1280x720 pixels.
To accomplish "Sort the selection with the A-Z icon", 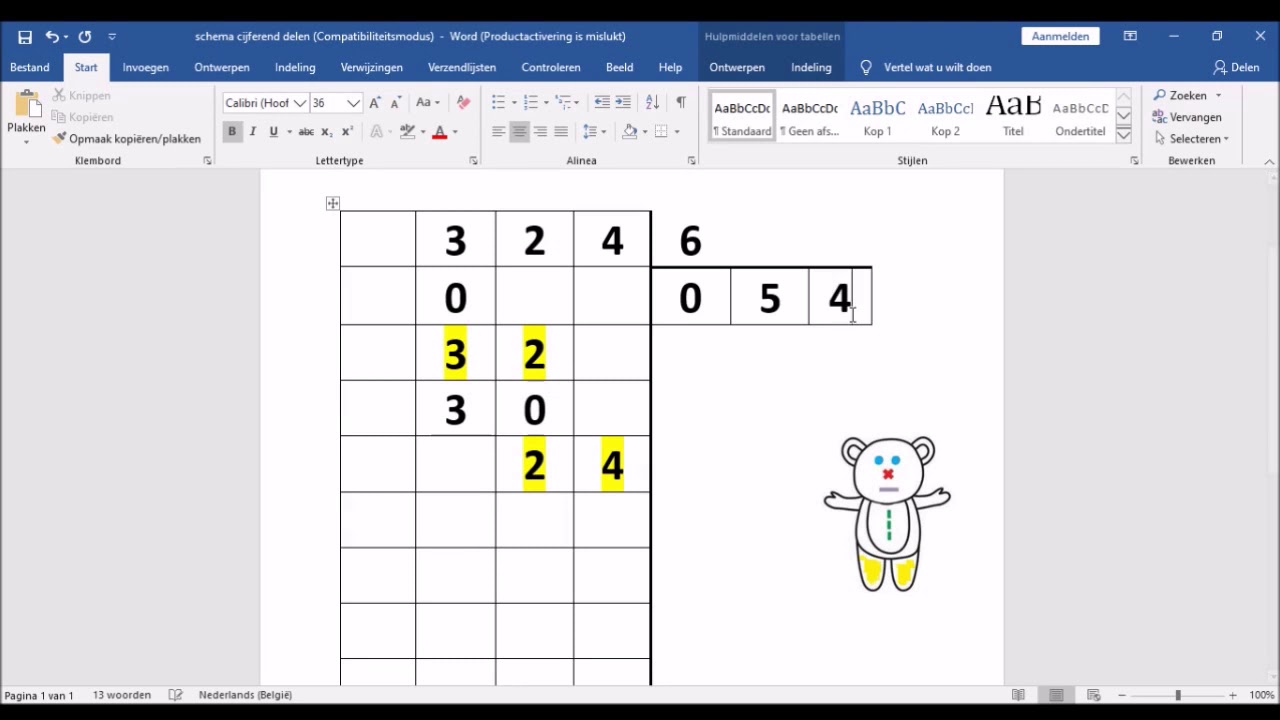I will (652, 103).
